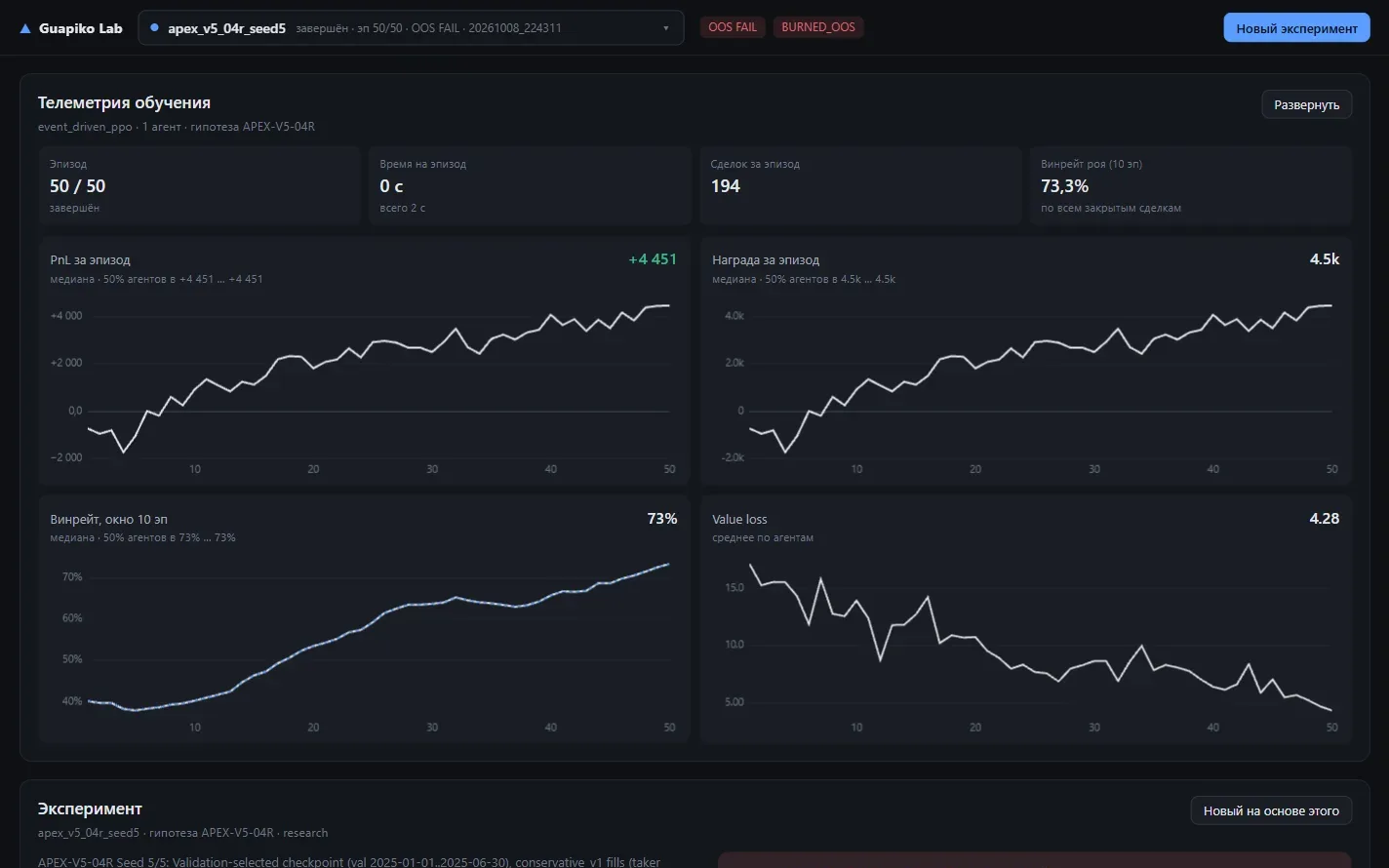Screen dimensions: 1389x868
Task: Click the 4.28 value loss number
Action: [1324, 519]
